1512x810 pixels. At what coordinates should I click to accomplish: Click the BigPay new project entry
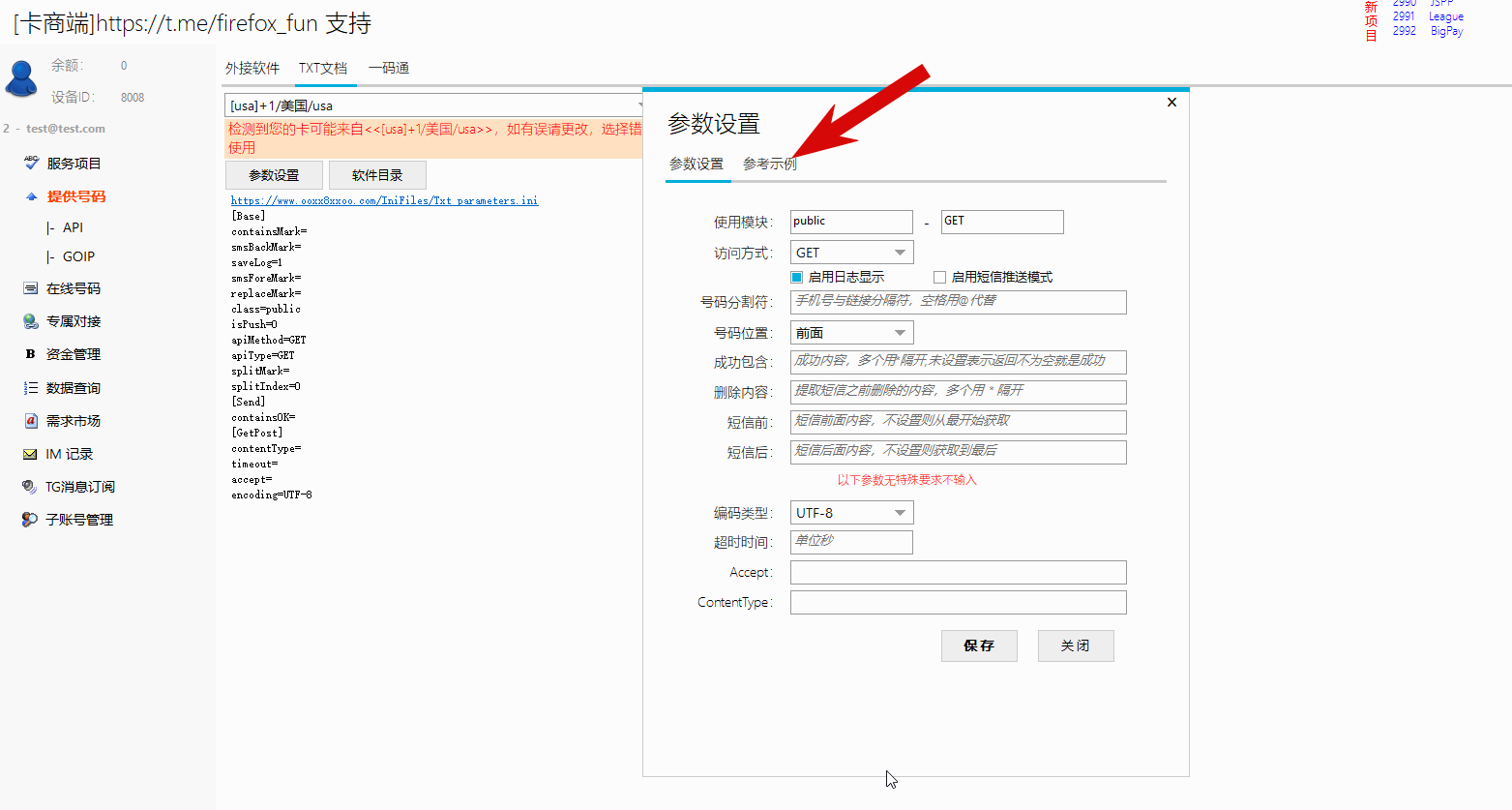(x=1446, y=31)
